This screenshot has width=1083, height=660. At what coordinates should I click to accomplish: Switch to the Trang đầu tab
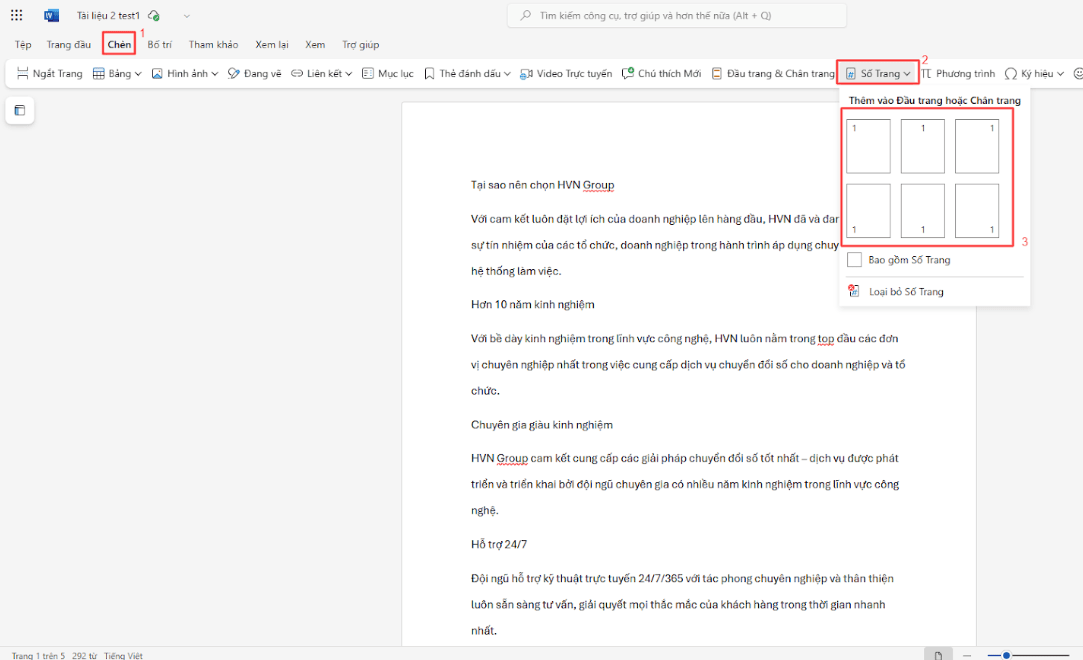[68, 44]
